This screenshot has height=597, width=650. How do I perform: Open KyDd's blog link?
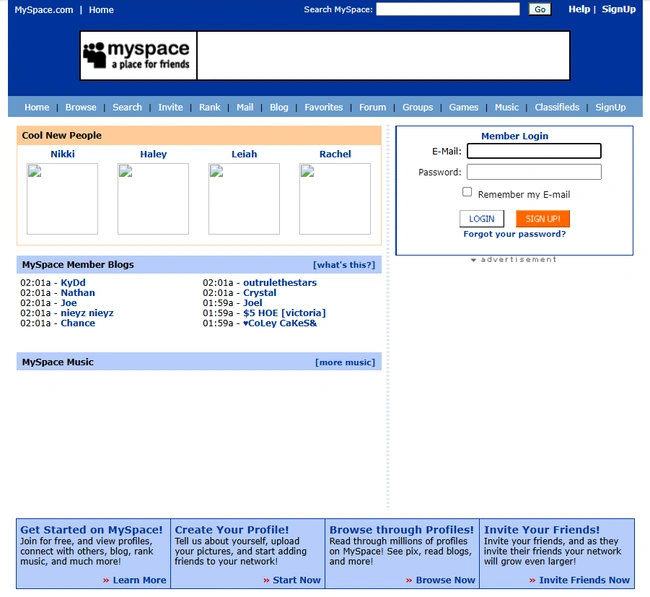(73, 283)
